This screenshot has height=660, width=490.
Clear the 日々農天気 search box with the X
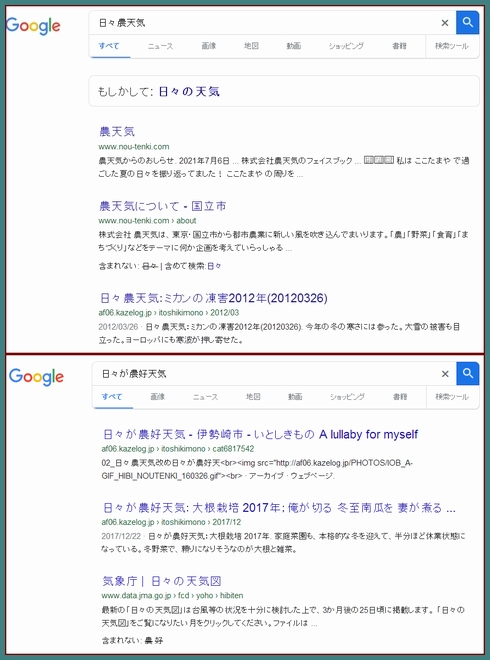coord(445,23)
